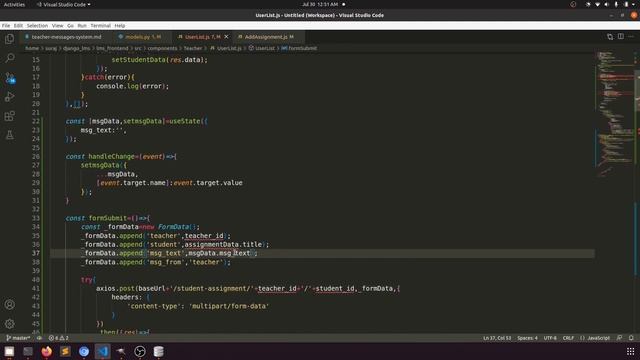The width and height of the screenshot is (640, 360).
Task: Change end of line sequence CRLF
Action: tap(568, 338)
